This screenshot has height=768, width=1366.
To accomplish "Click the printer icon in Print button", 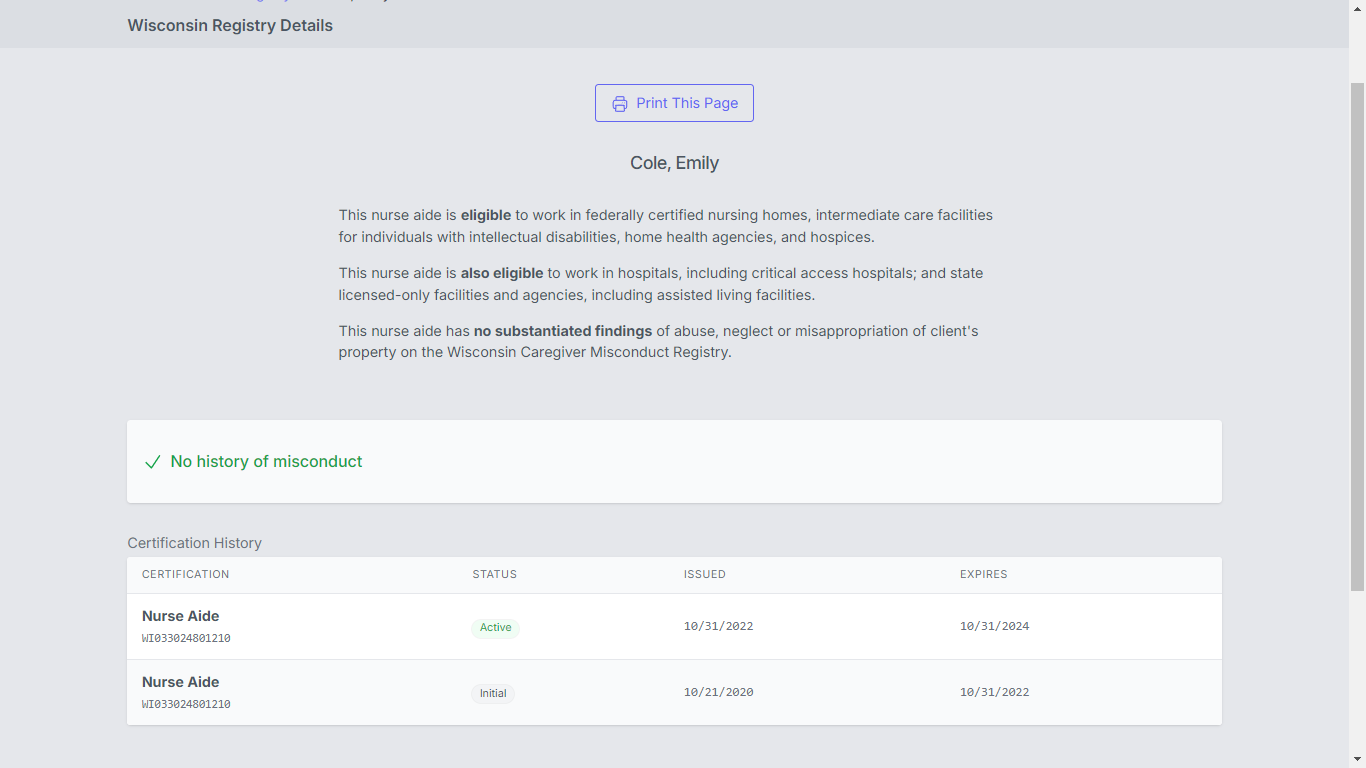I will pos(620,104).
